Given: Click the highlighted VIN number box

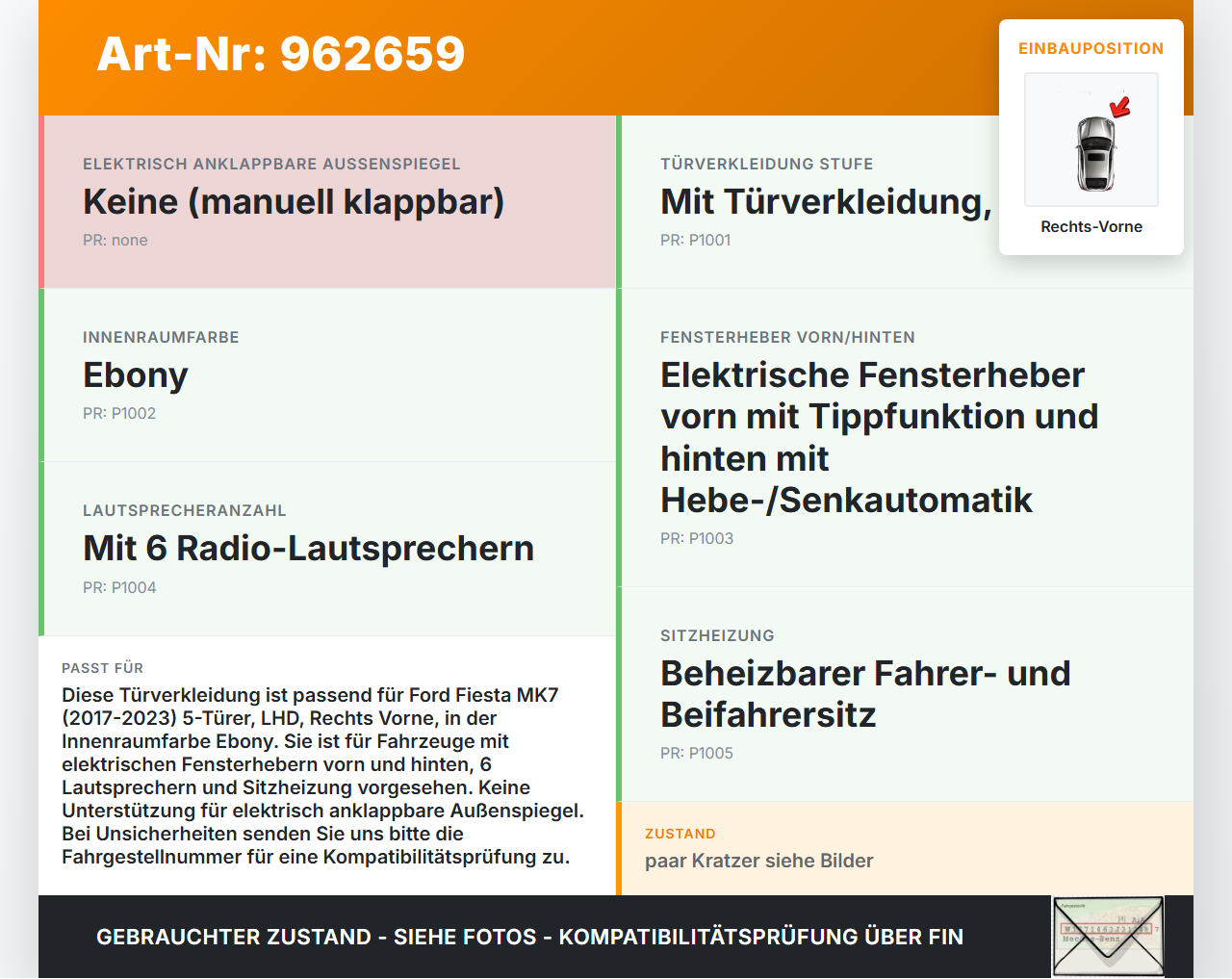Looking at the screenshot, I should (1104, 928).
